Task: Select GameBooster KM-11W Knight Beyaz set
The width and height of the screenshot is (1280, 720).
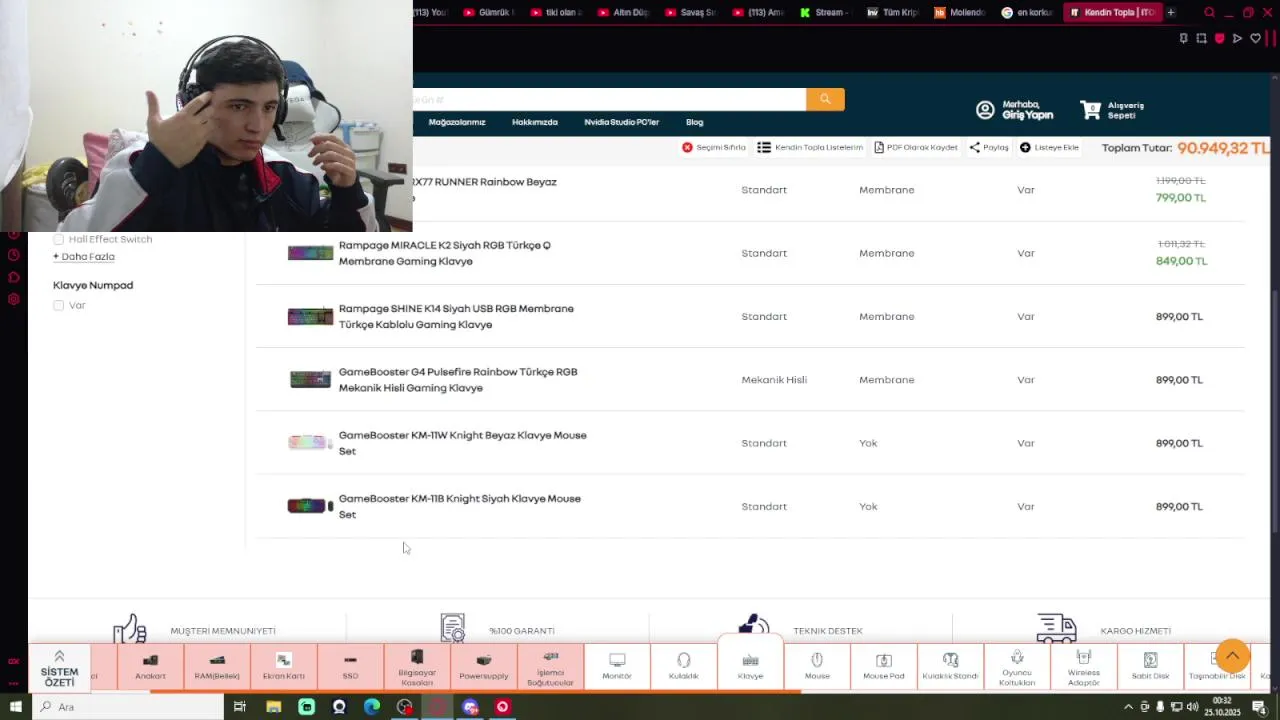Action: 462,443
